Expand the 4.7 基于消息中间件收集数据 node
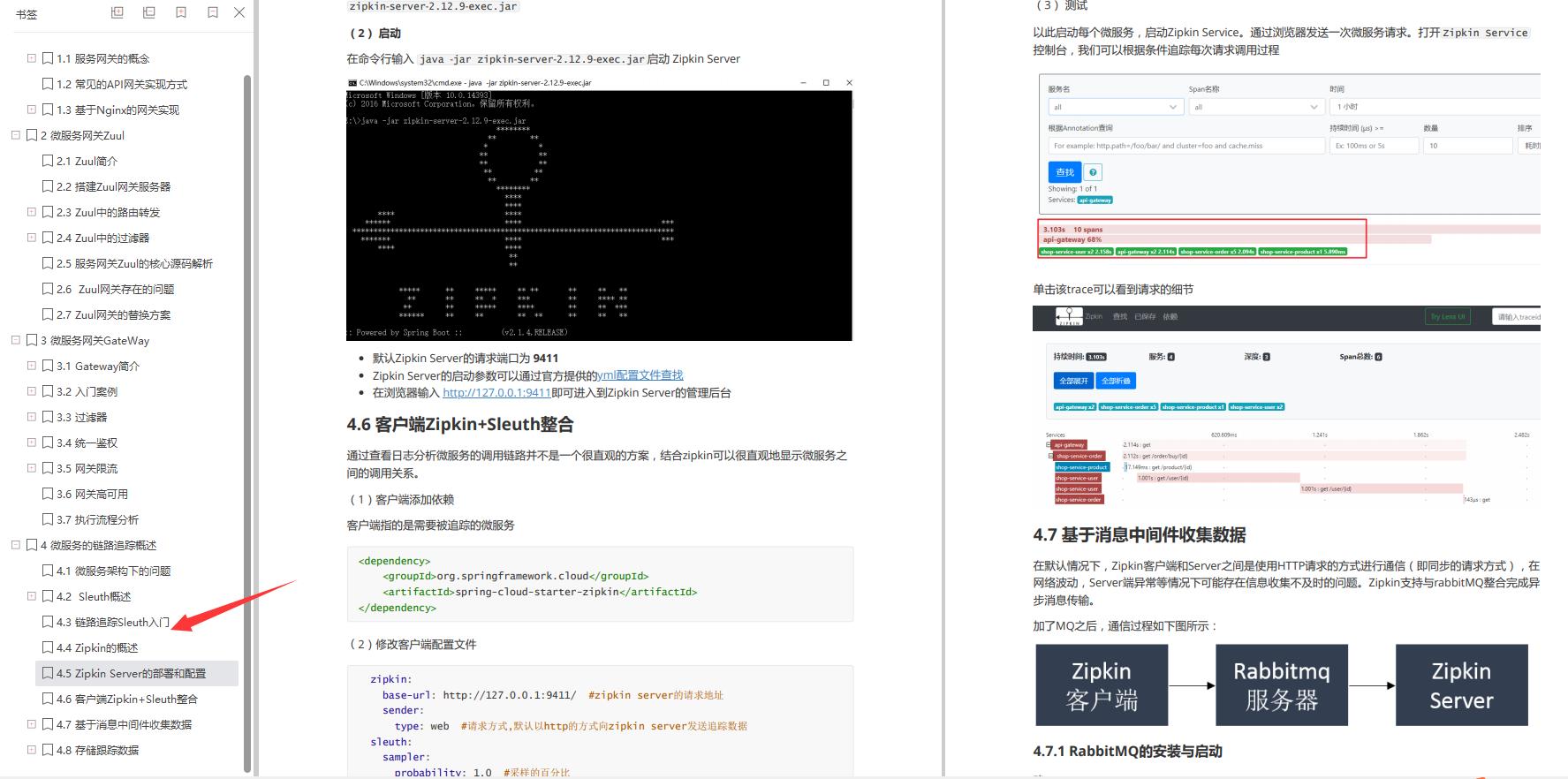The height and width of the screenshot is (779, 1568). coord(32,724)
